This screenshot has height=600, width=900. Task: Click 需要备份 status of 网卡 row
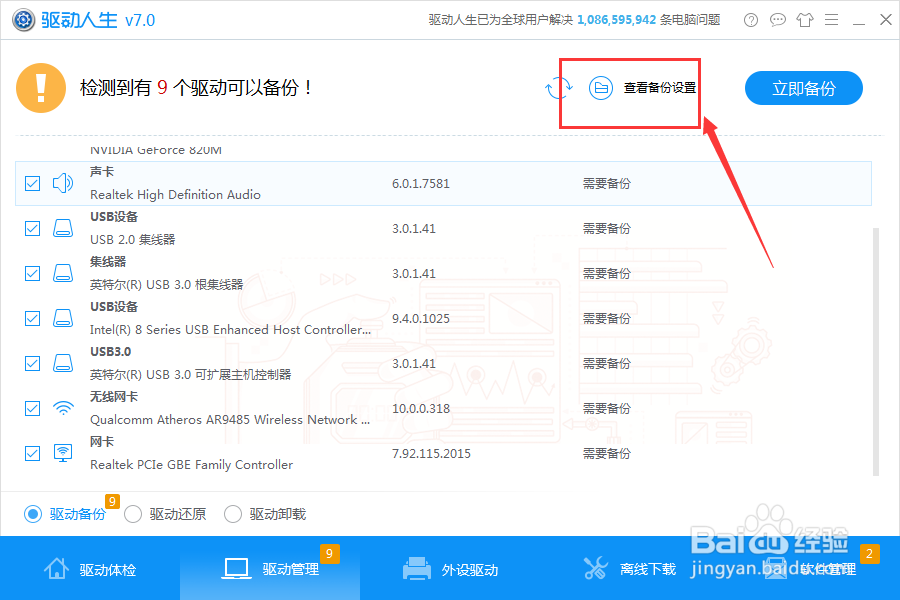point(607,454)
